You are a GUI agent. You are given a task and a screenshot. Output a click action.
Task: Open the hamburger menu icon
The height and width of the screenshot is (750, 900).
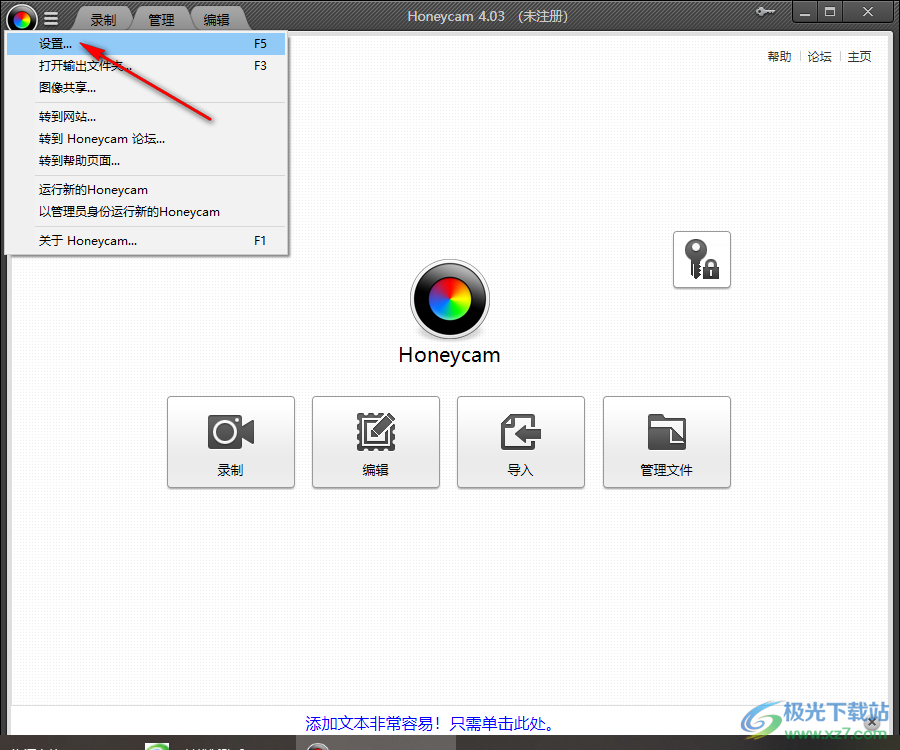point(51,19)
